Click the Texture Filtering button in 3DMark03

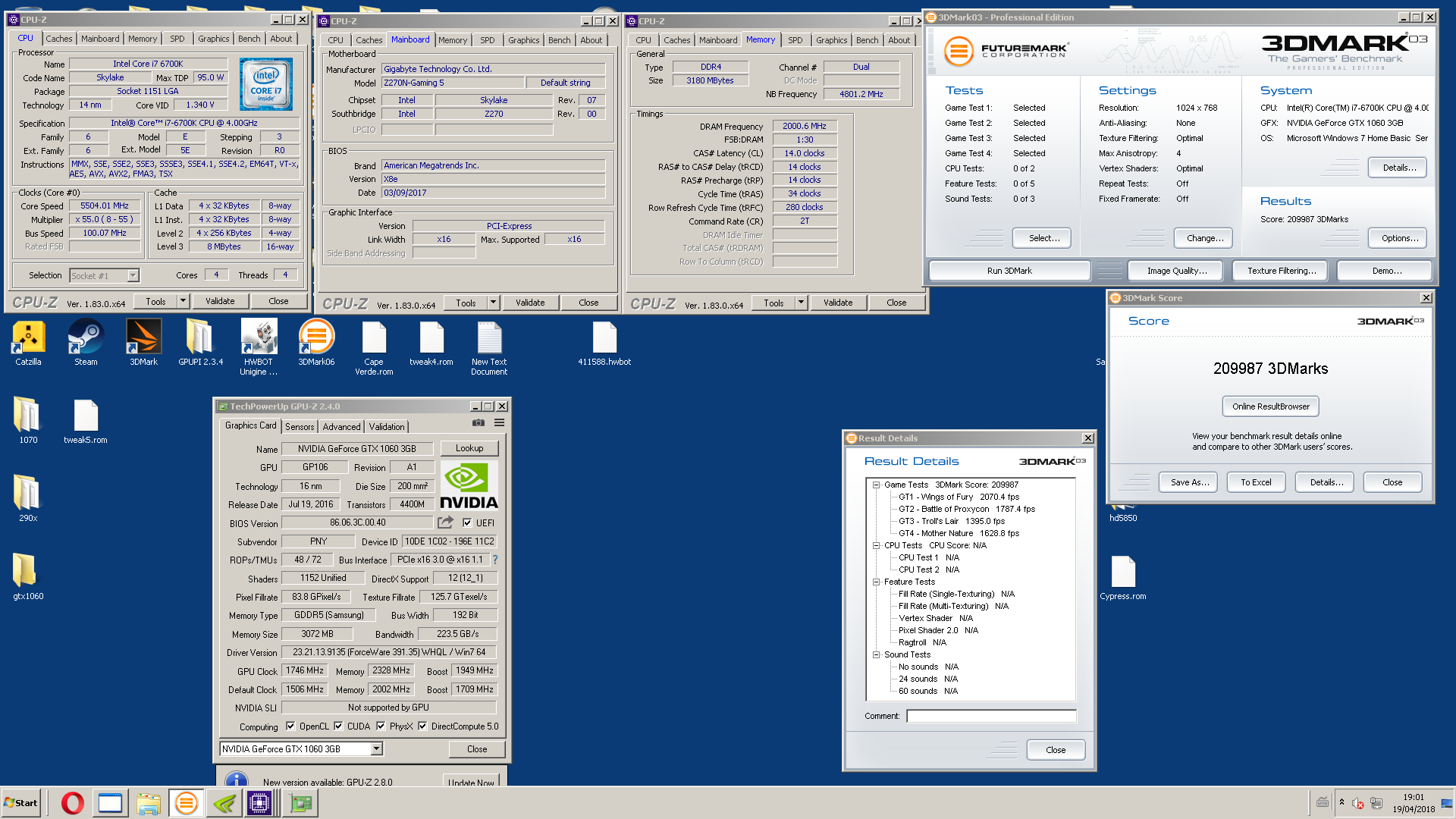click(1282, 271)
